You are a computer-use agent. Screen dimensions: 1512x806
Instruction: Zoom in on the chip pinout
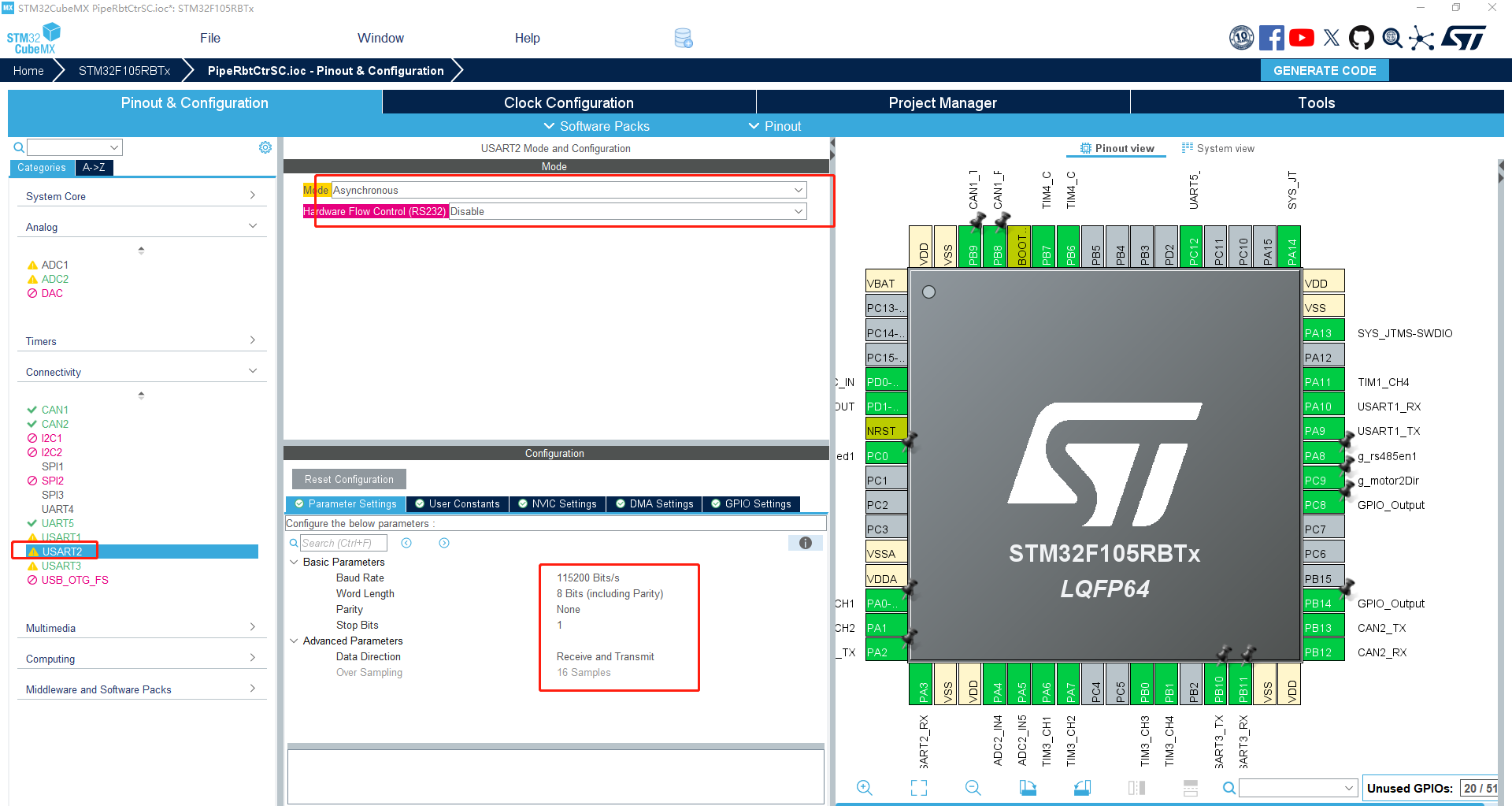coord(865,788)
